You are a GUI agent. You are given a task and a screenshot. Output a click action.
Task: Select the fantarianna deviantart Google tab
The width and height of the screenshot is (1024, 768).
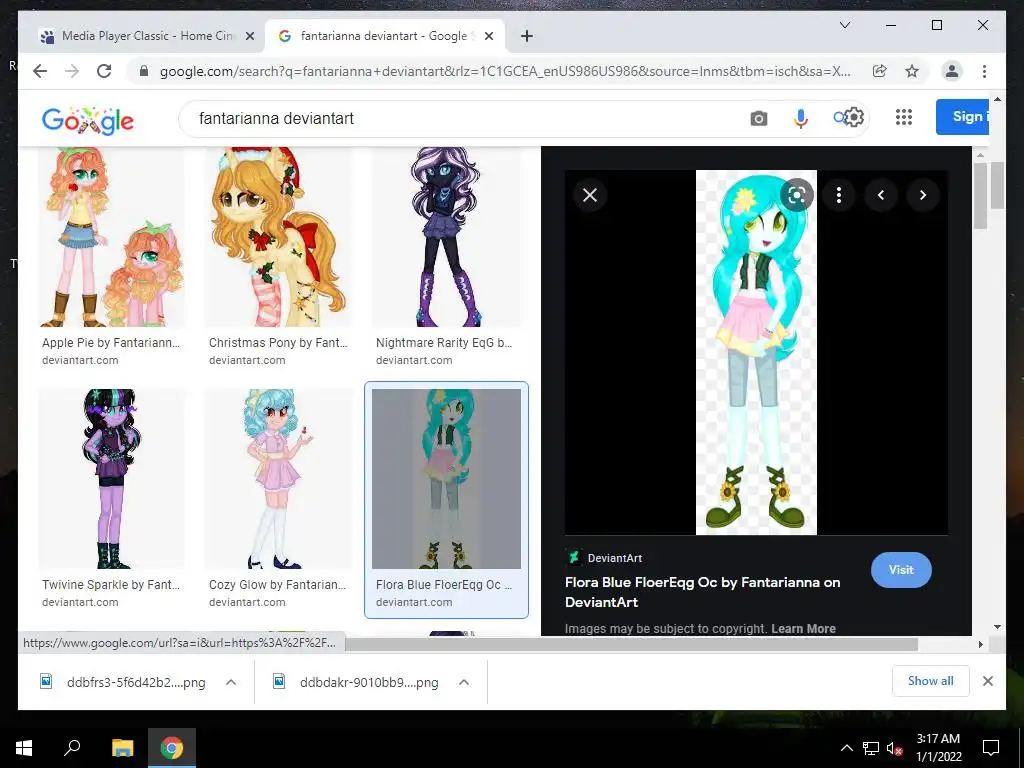pos(383,36)
